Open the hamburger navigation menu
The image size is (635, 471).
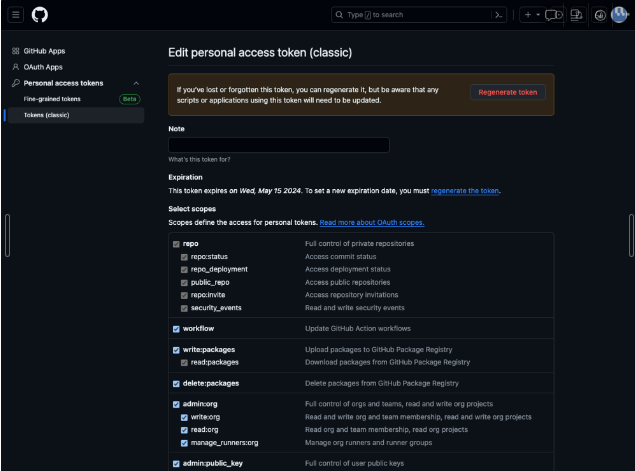(15, 15)
